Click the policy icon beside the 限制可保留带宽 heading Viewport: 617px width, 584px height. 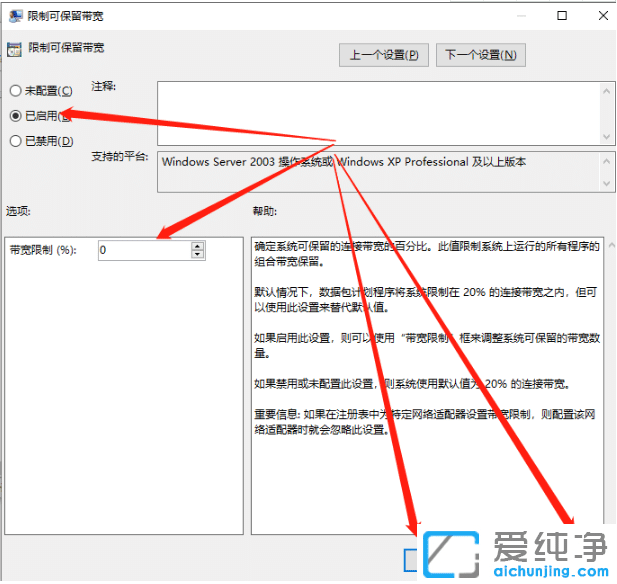[x=14, y=49]
